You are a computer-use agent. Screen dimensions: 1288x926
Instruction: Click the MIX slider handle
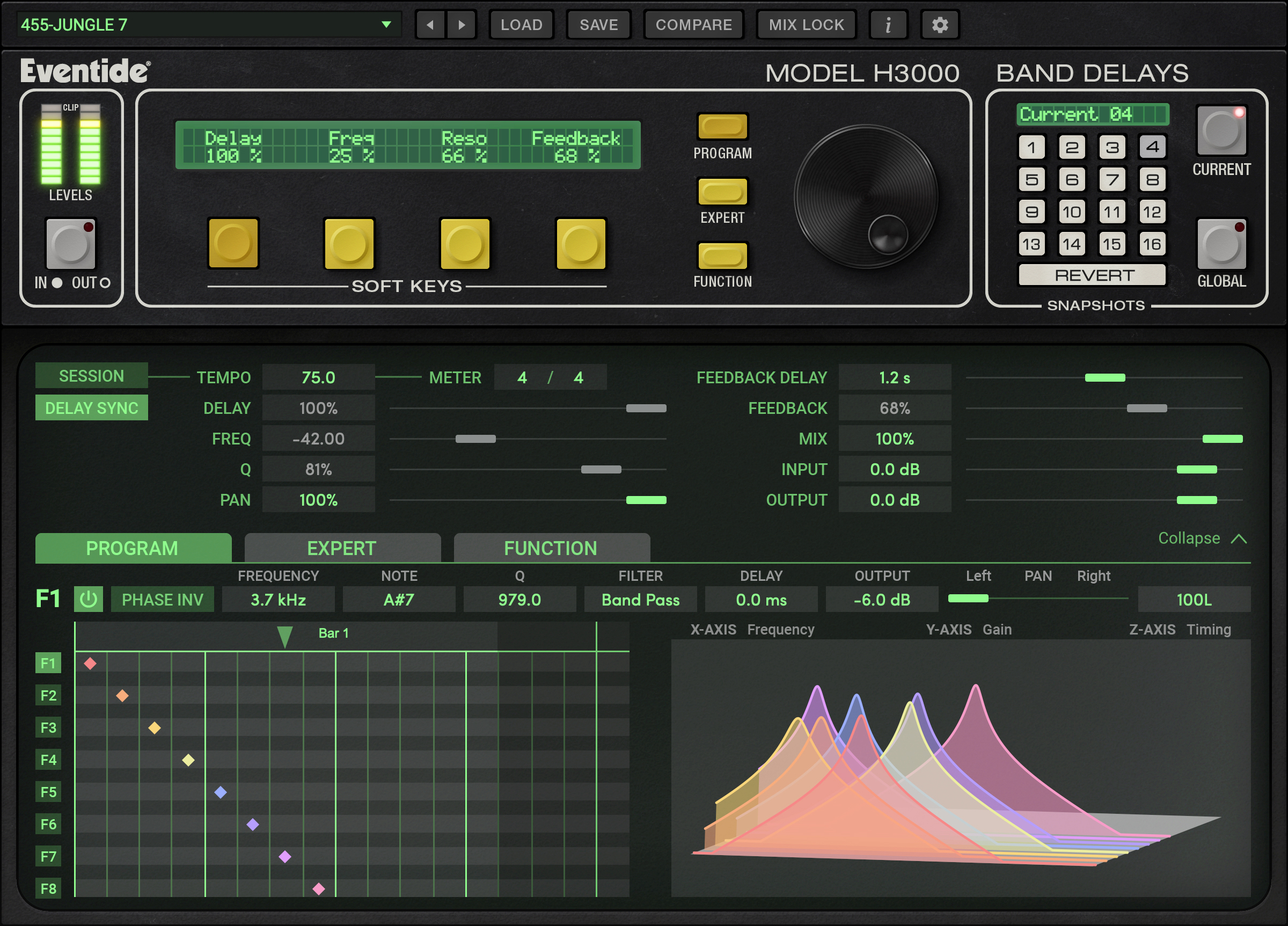click(1222, 439)
